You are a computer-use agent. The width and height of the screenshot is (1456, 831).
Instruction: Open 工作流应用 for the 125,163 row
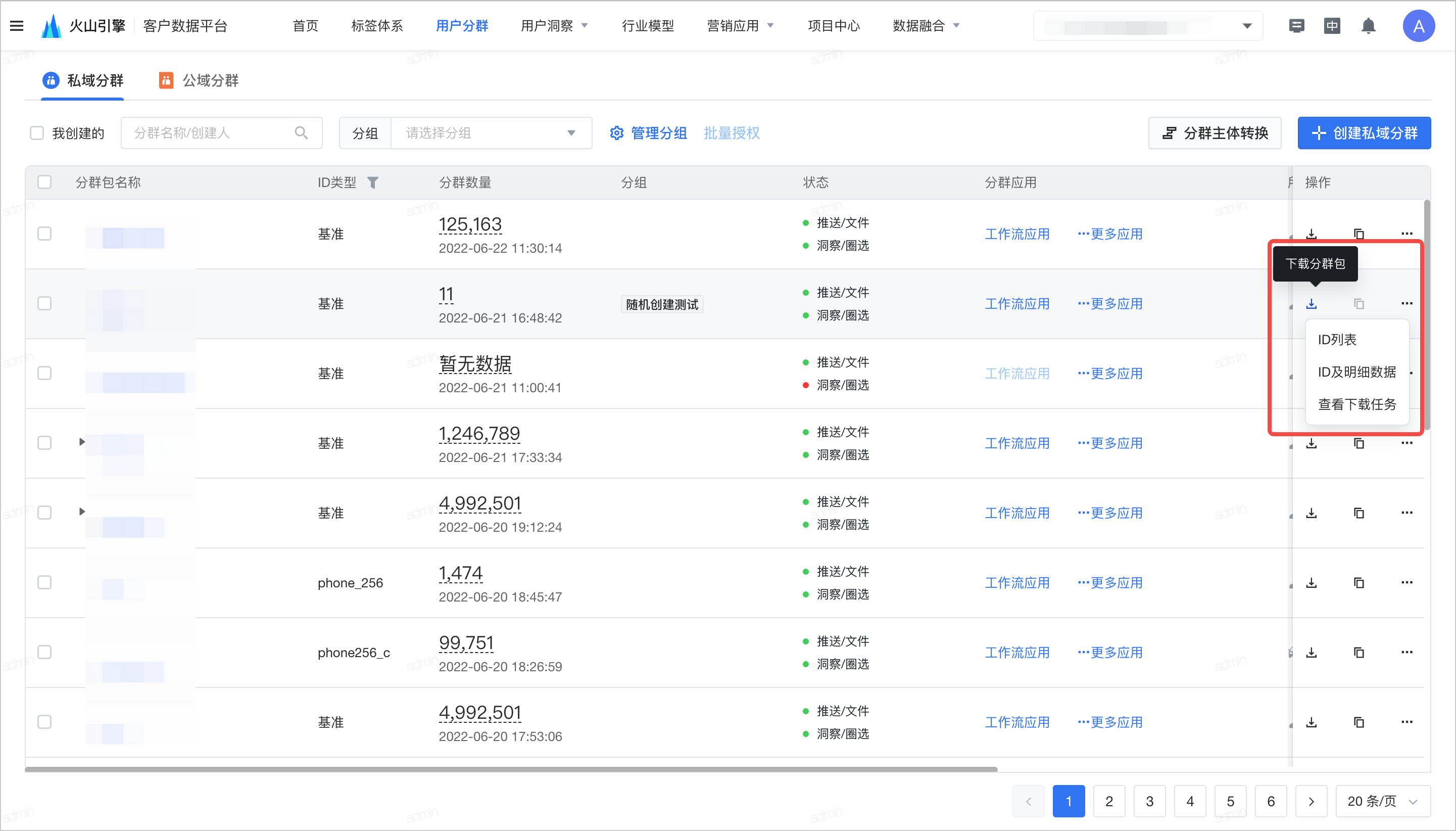[1017, 234]
